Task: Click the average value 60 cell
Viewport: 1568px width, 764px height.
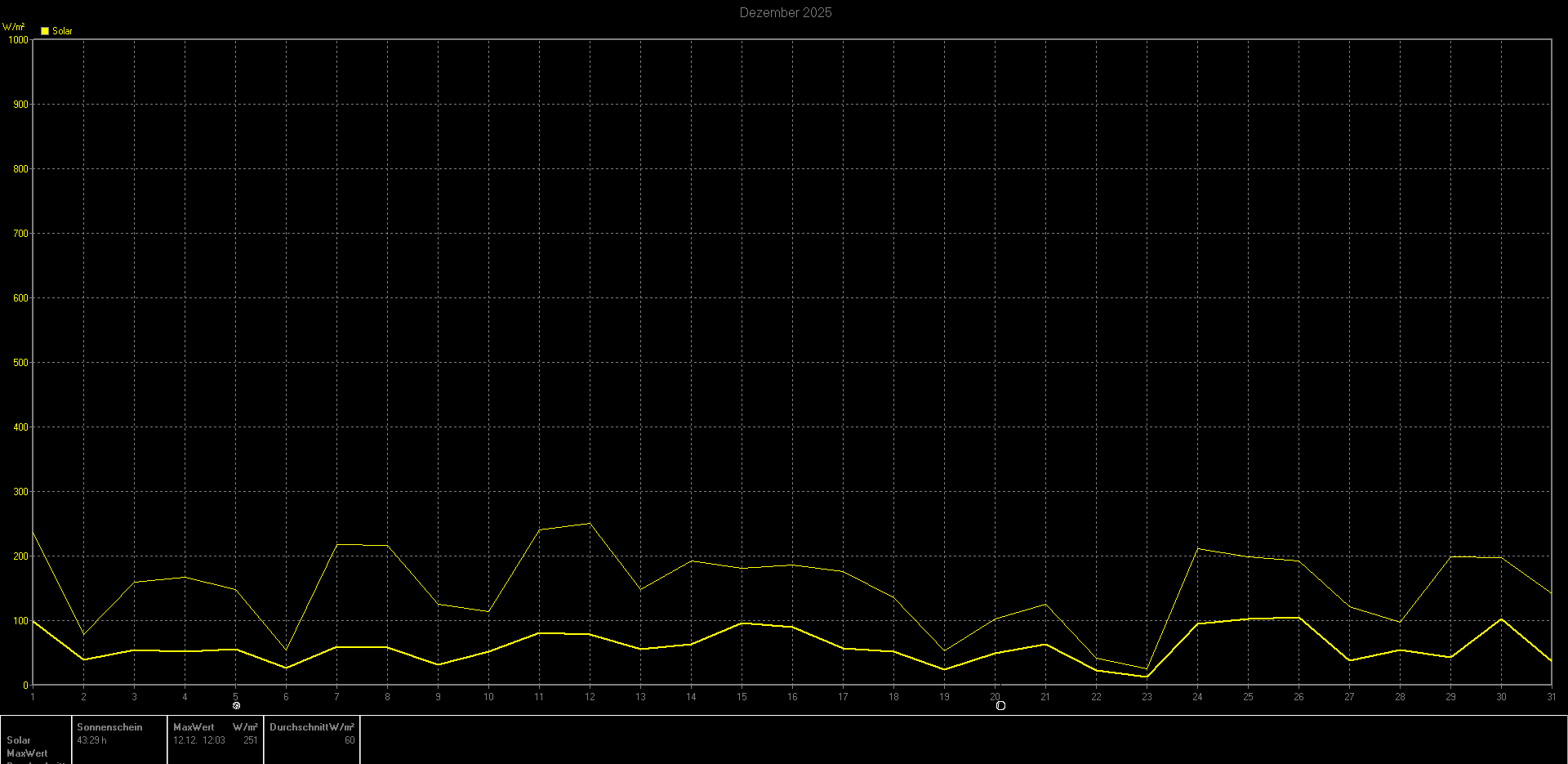Action: pyautogui.click(x=350, y=740)
